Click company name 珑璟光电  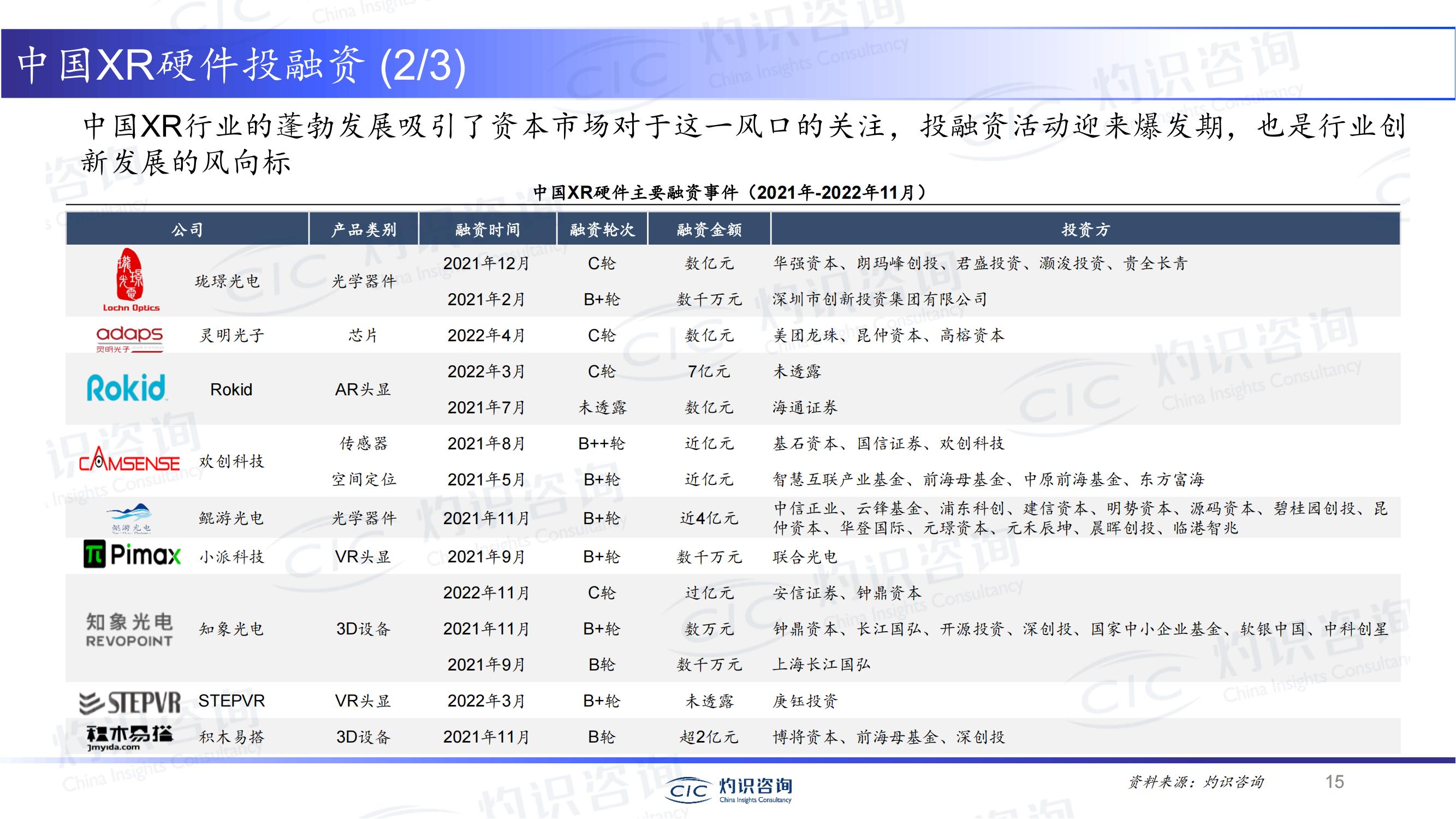(227, 281)
